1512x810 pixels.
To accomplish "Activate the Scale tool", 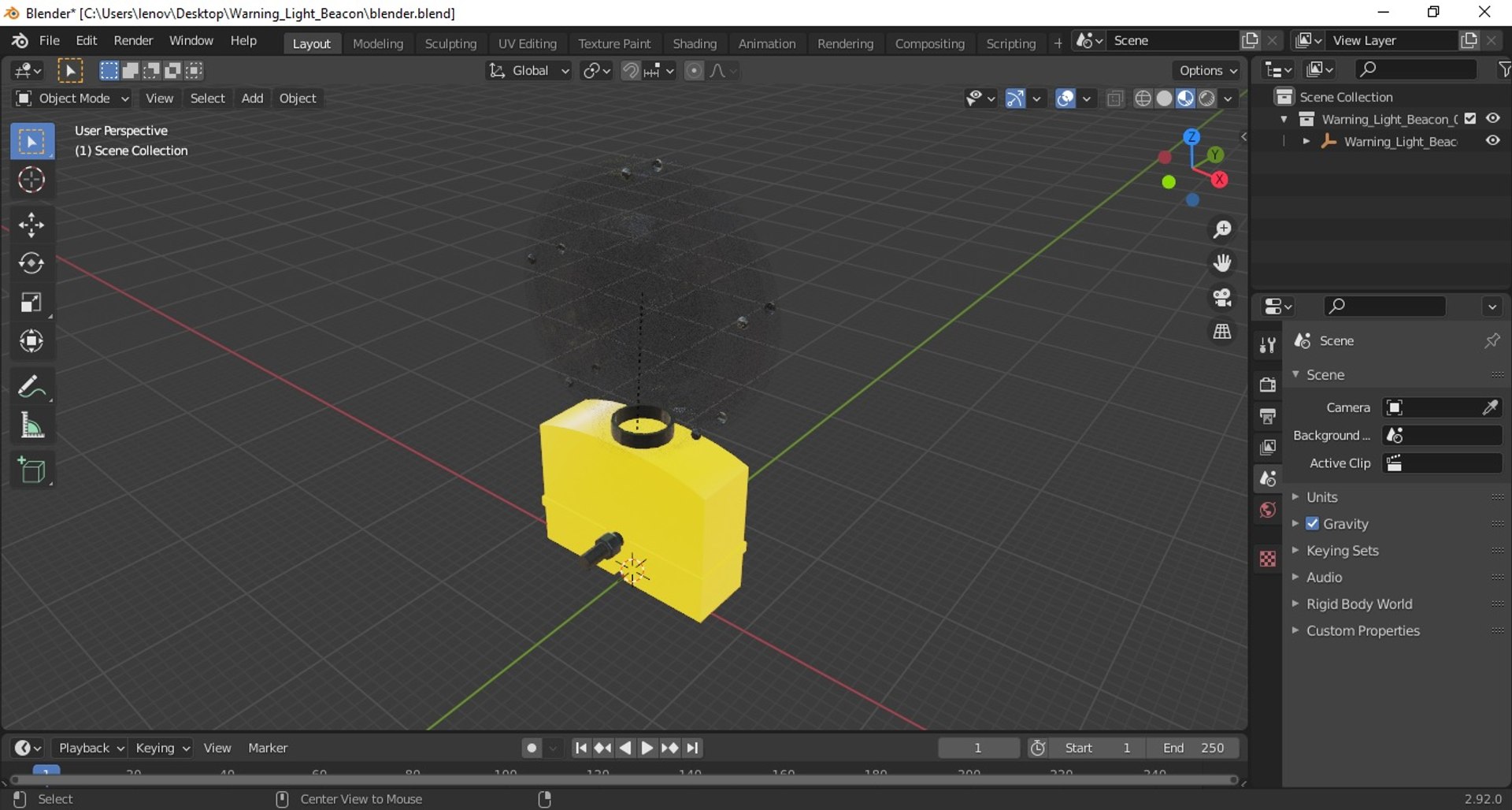I will pyautogui.click(x=32, y=303).
